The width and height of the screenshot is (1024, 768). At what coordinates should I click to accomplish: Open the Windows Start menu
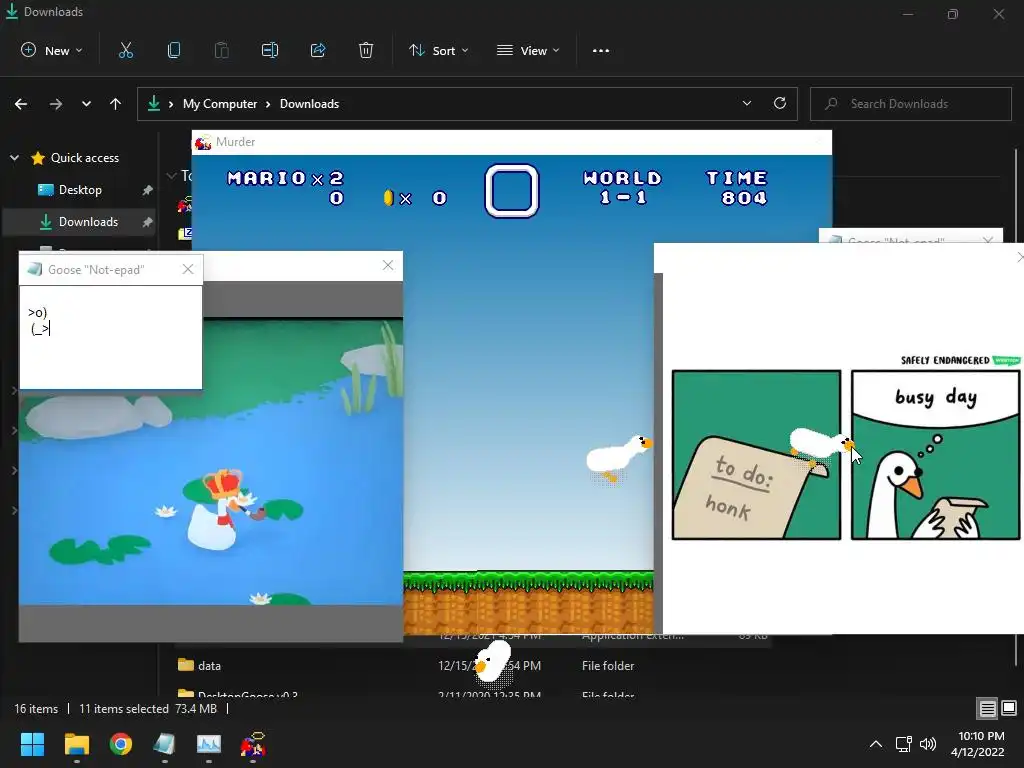32,744
